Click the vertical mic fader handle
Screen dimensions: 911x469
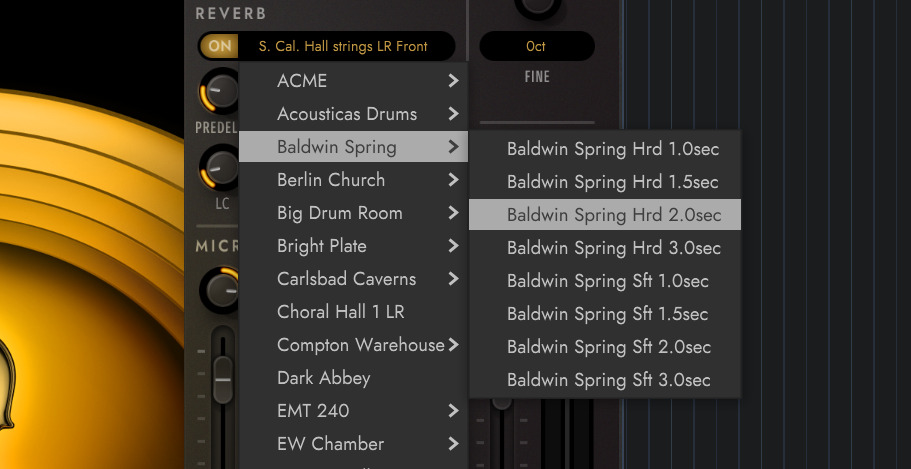(223, 380)
